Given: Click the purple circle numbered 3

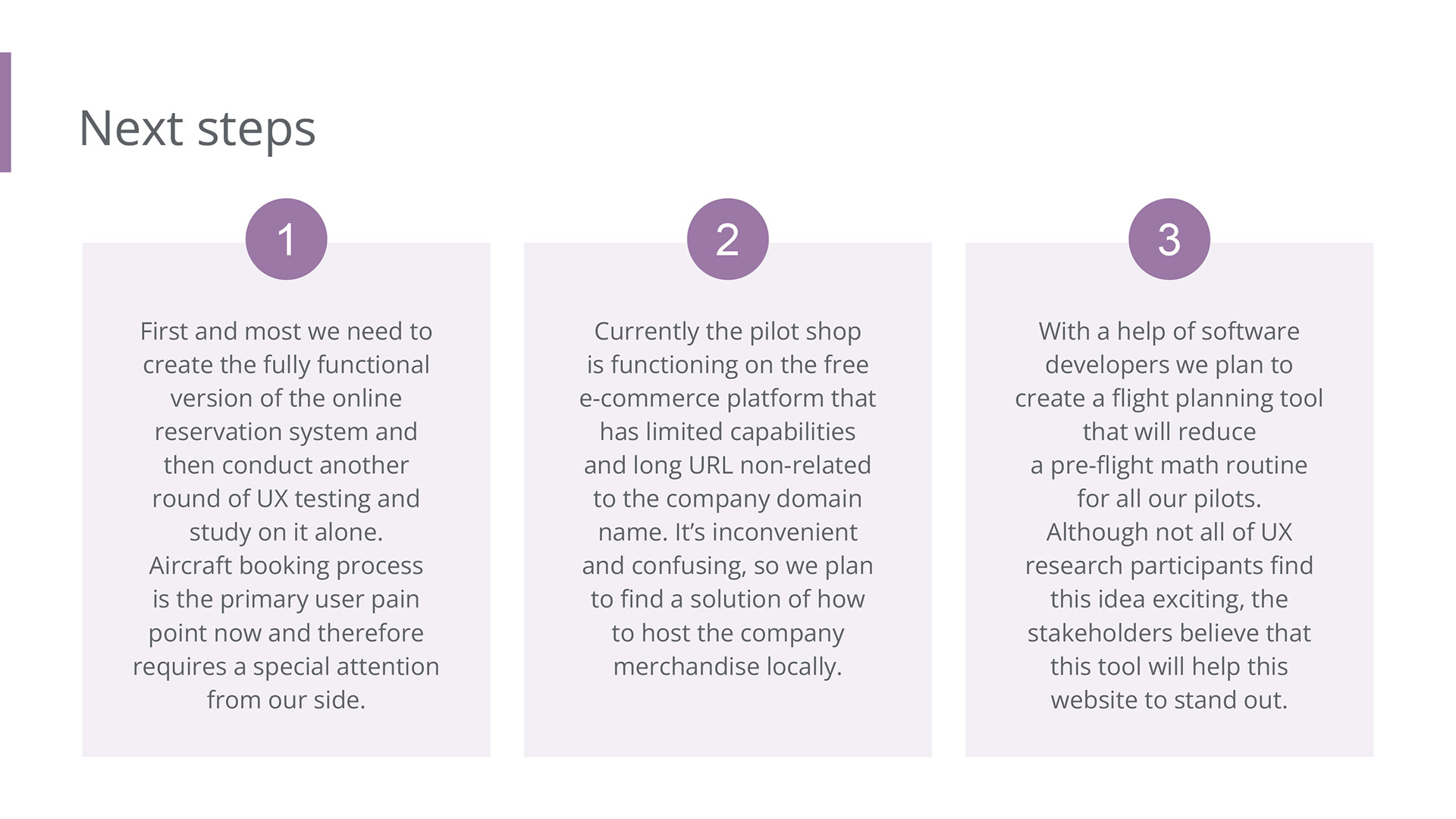Looking at the screenshot, I should [1169, 239].
